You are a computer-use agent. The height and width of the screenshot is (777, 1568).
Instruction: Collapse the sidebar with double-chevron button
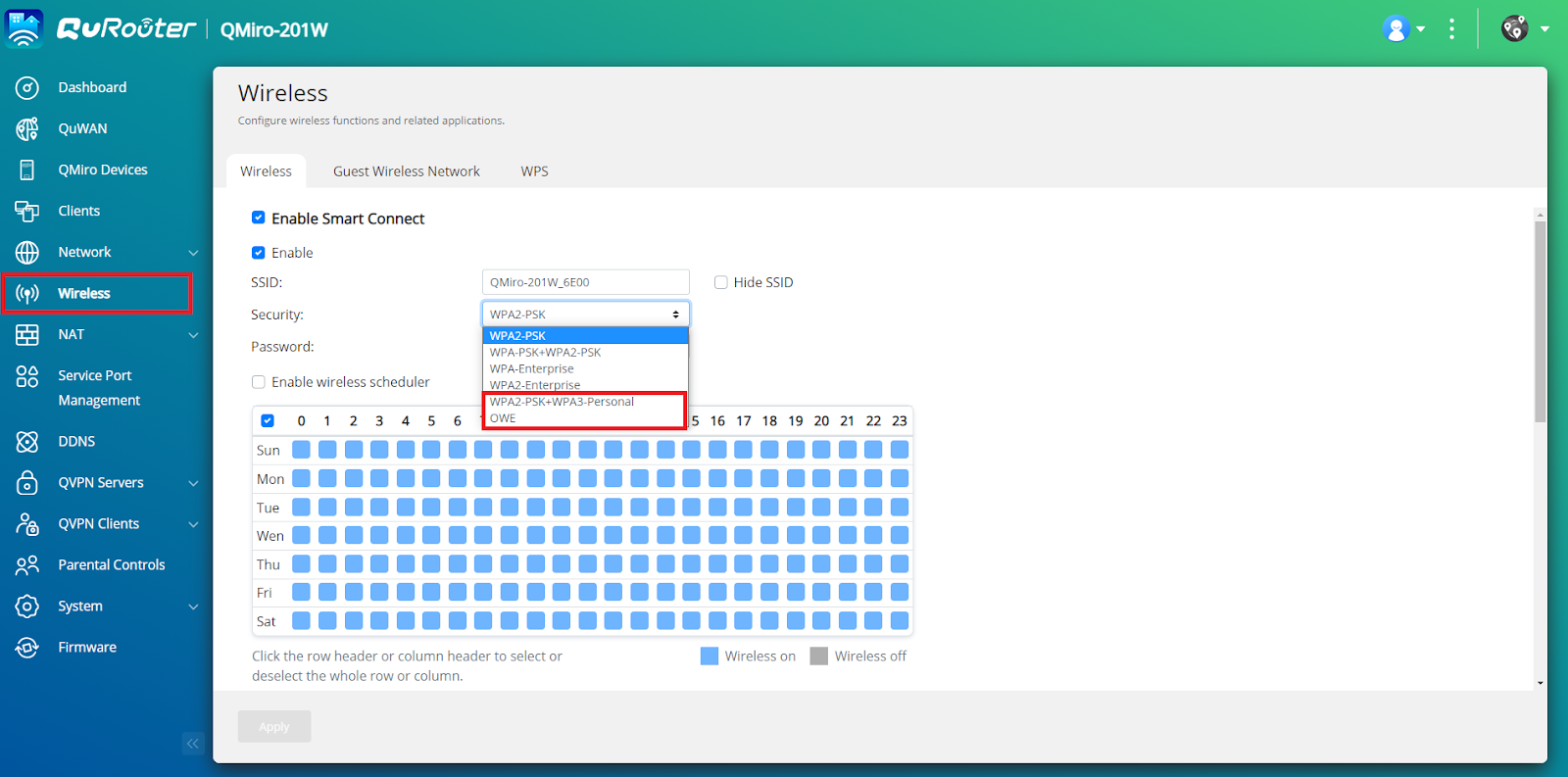193,744
